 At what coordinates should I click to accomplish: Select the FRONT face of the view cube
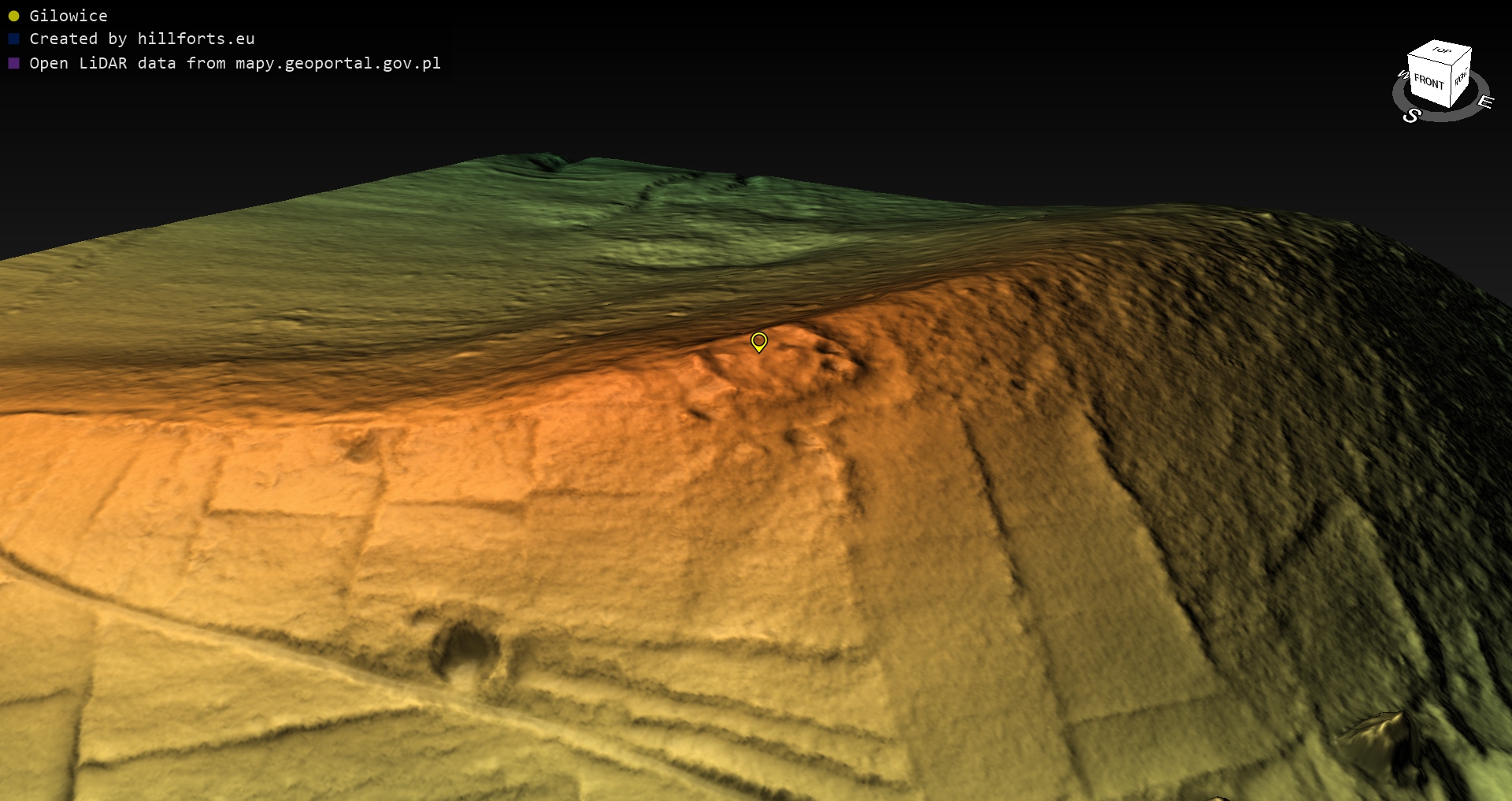(1429, 81)
